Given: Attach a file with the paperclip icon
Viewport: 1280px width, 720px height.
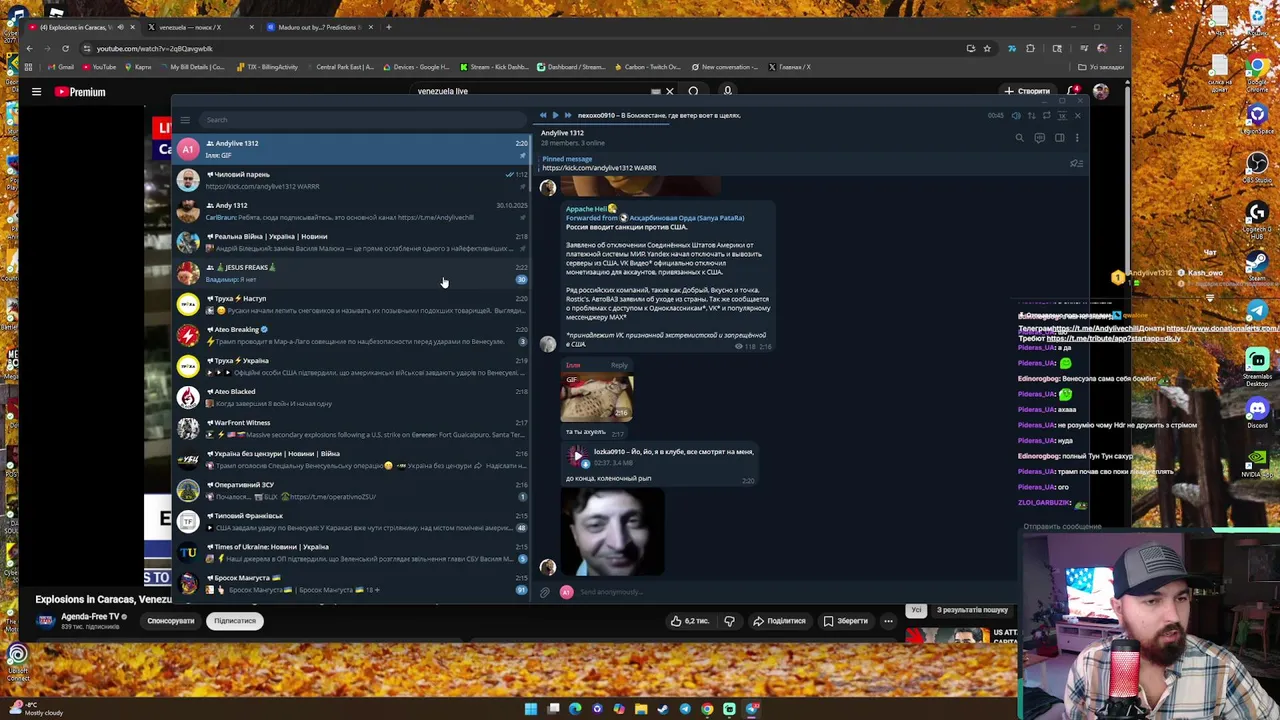Looking at the screenshot, I should [x=545, y=592].
